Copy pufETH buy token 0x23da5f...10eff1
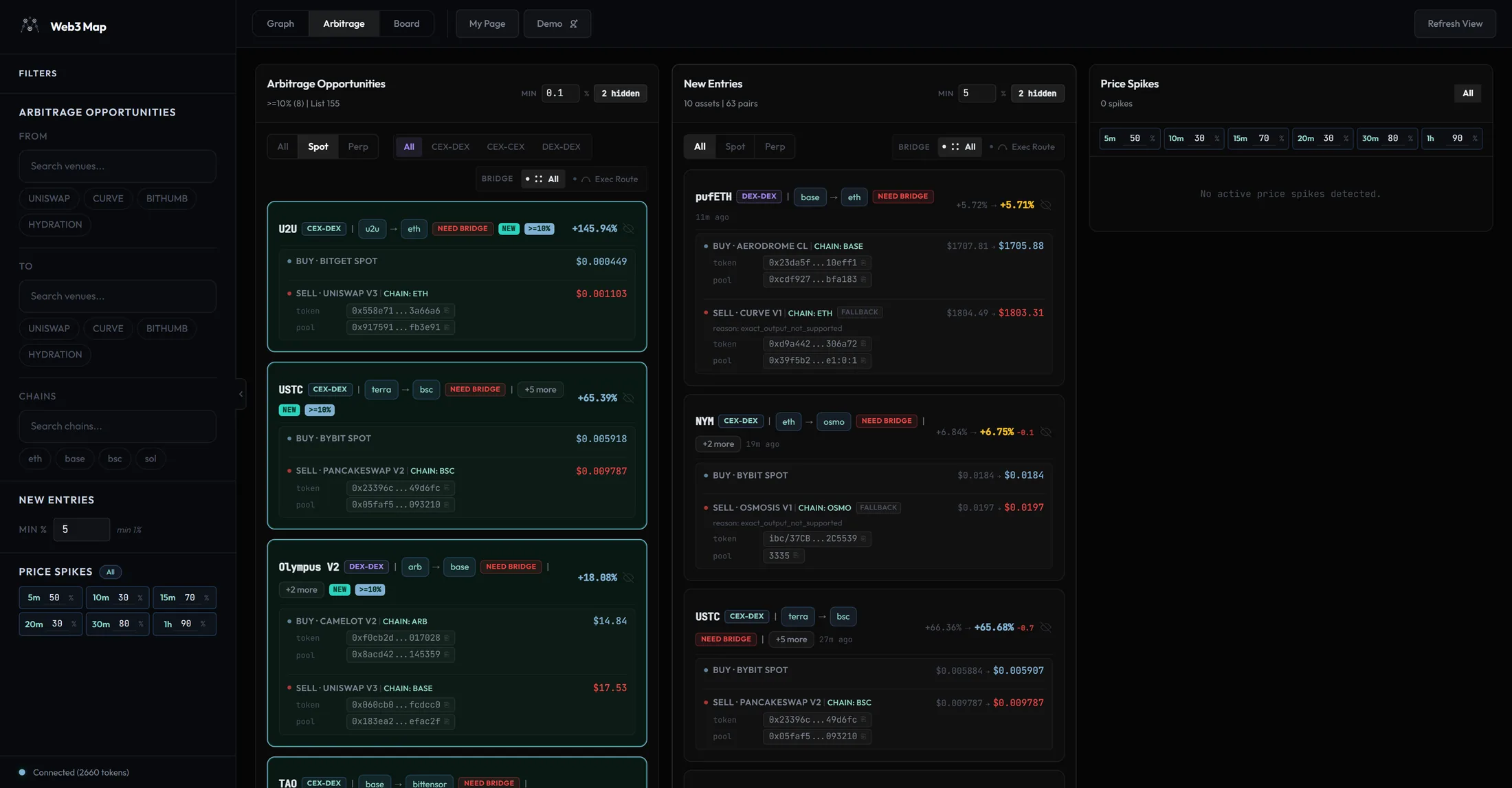This screenshot has width=1512, height=788. 863,263
